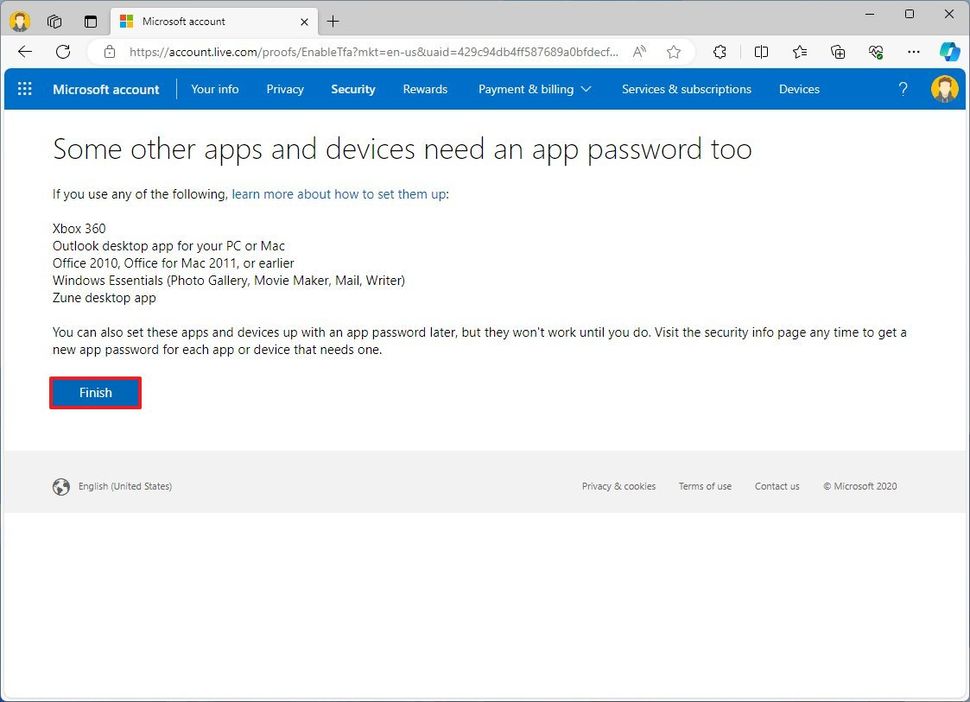
Task: Open the Microsoft app launcher grid
Action: [x=24, y=89]
